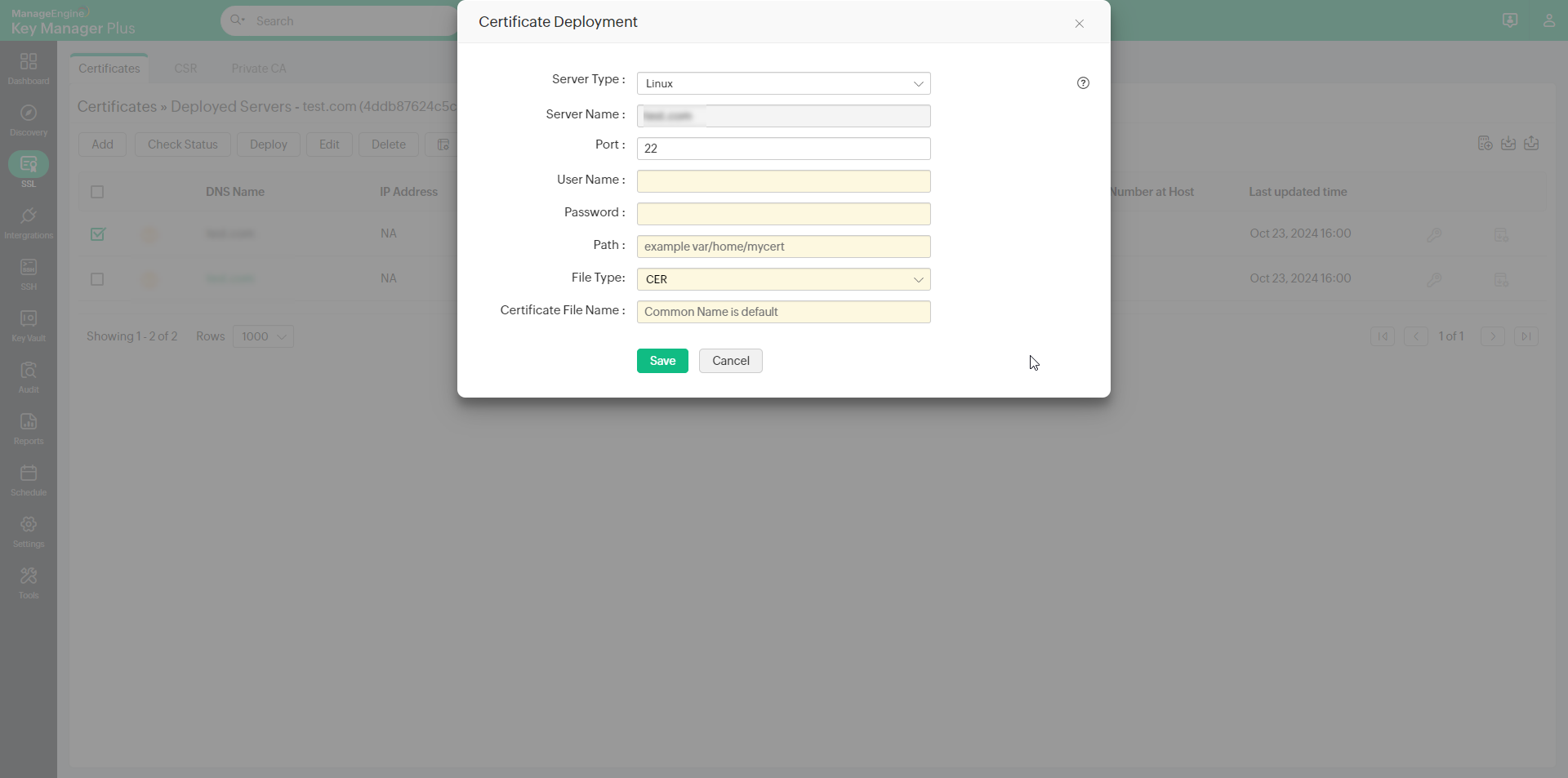
Task: Switch to the Certificates tab
Action: click(109, 69)
